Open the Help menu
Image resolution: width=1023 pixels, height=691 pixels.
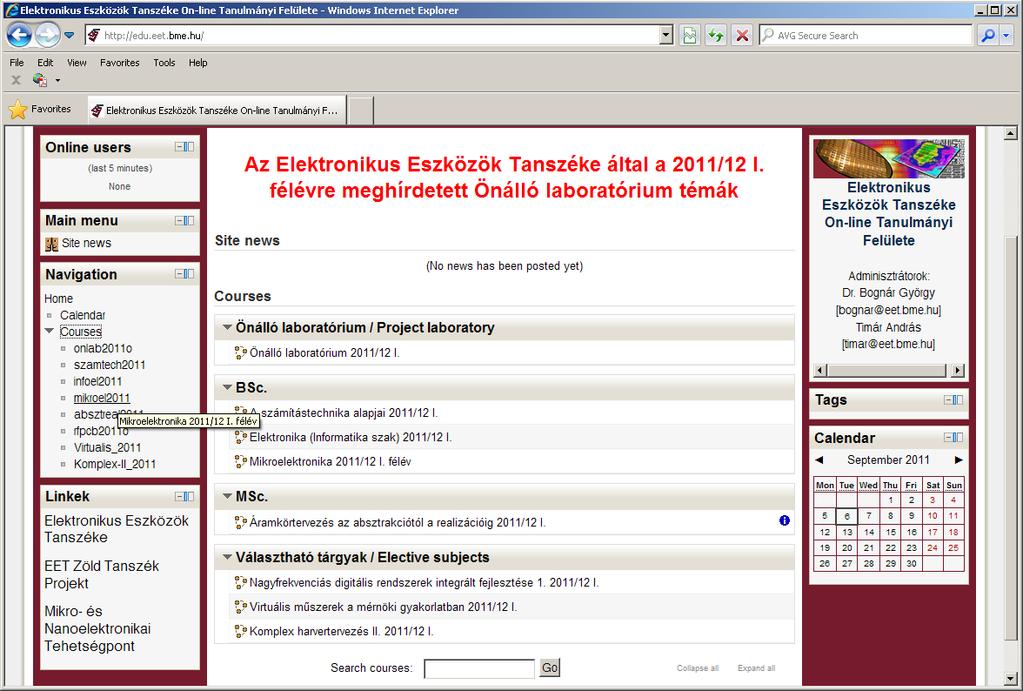tap(198, 63)
